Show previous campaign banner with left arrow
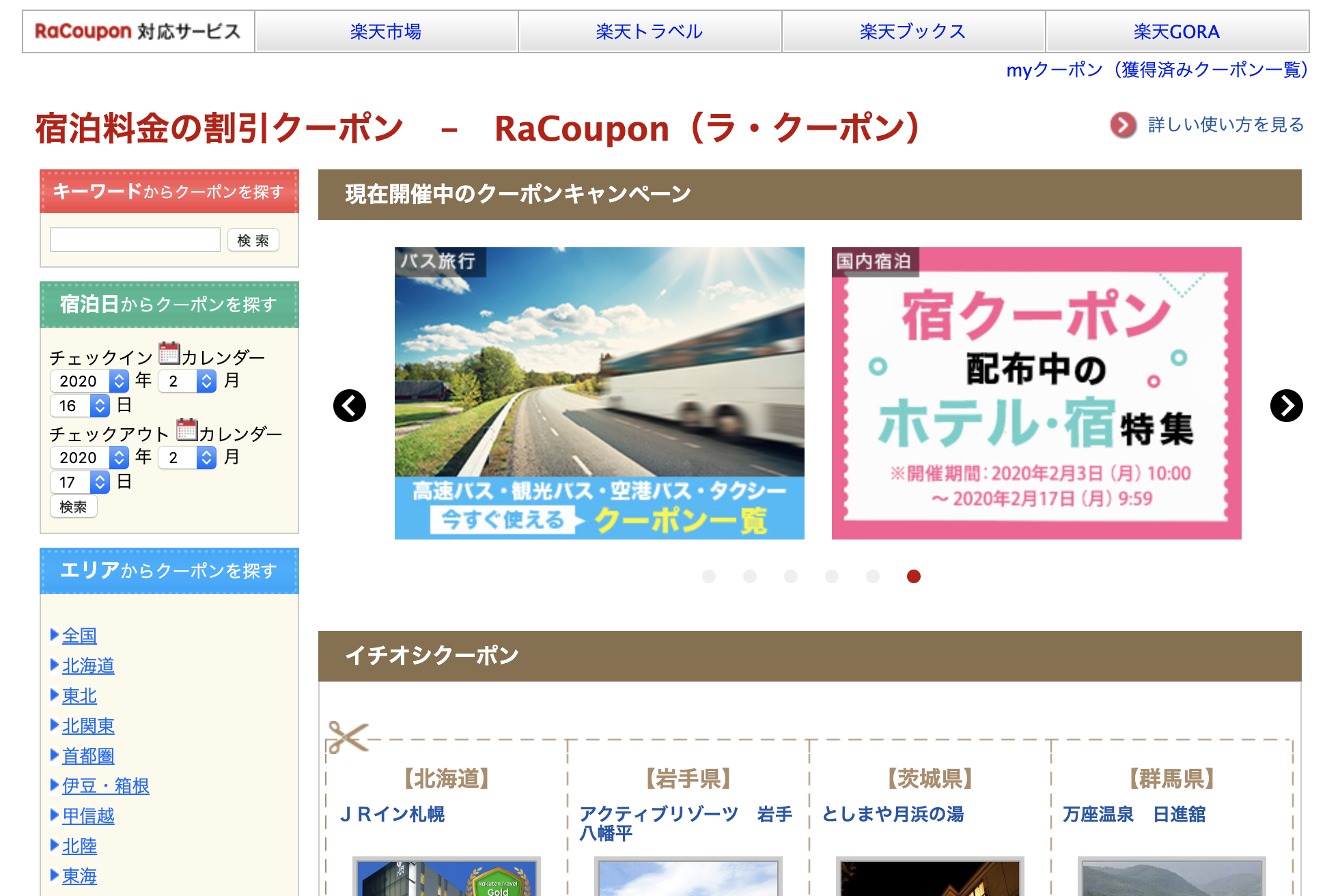1340x896 pixels. pos(350,406)
